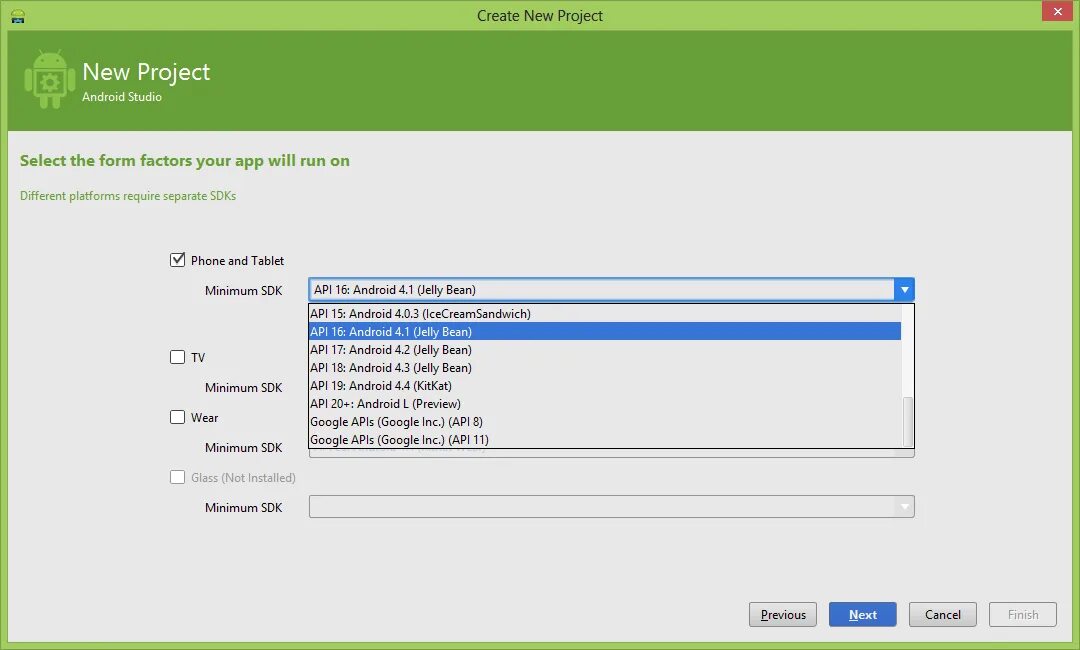Click the Glass (Not Installed) checkbox
Screen dimensions: 1080x650
click(x=178, y=477)
